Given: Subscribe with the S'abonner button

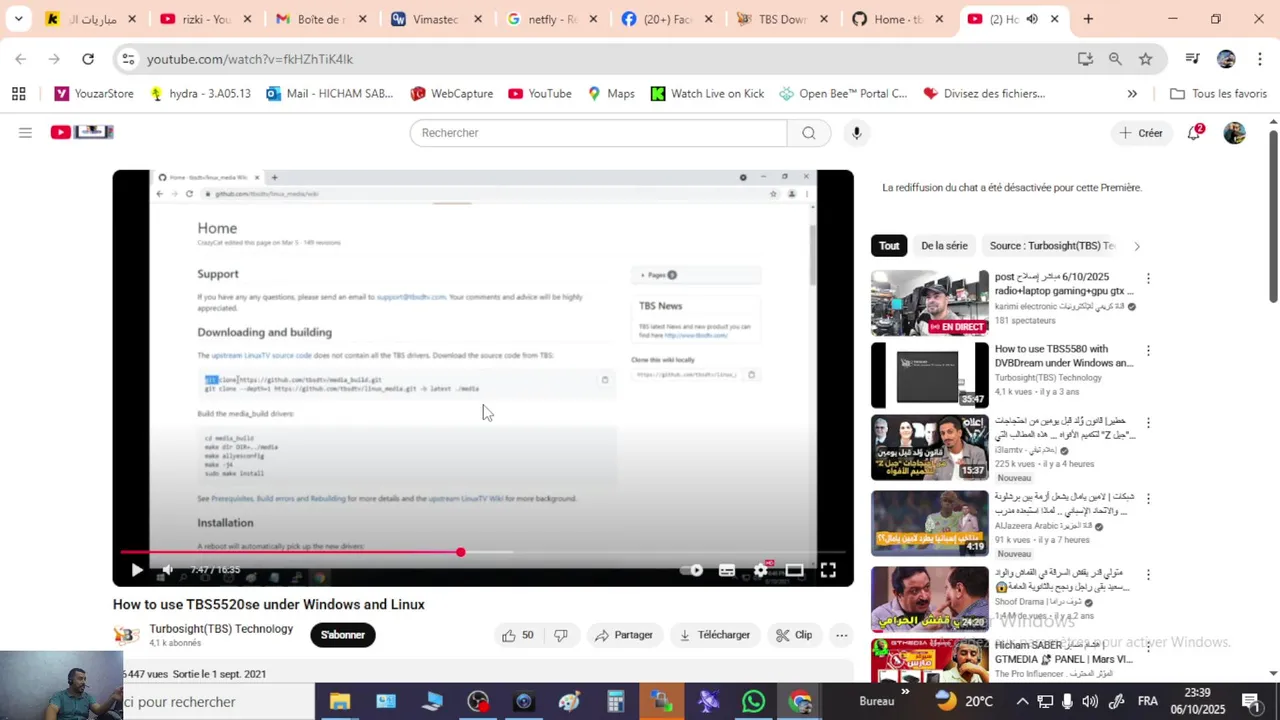Looking at the screenshot, I should tap(343, 635).
